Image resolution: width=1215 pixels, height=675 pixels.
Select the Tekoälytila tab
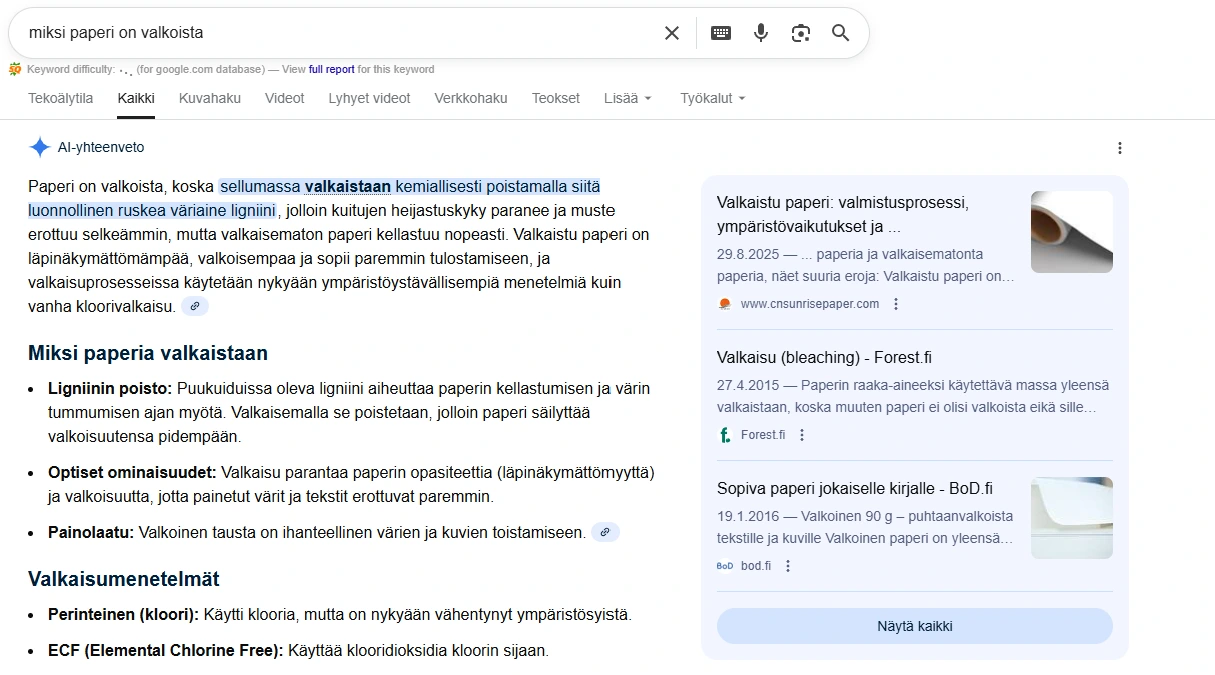(x=60, y=98)
